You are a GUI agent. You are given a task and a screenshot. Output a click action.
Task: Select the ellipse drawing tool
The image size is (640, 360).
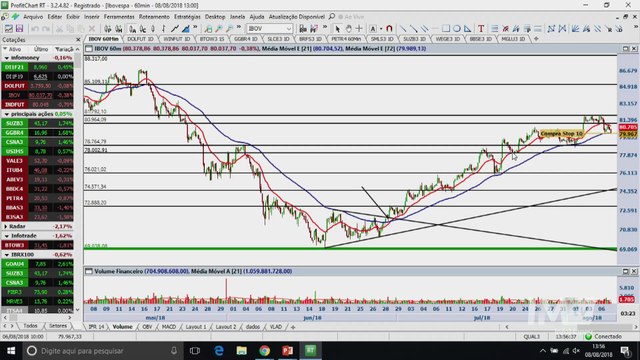(457, 29)
